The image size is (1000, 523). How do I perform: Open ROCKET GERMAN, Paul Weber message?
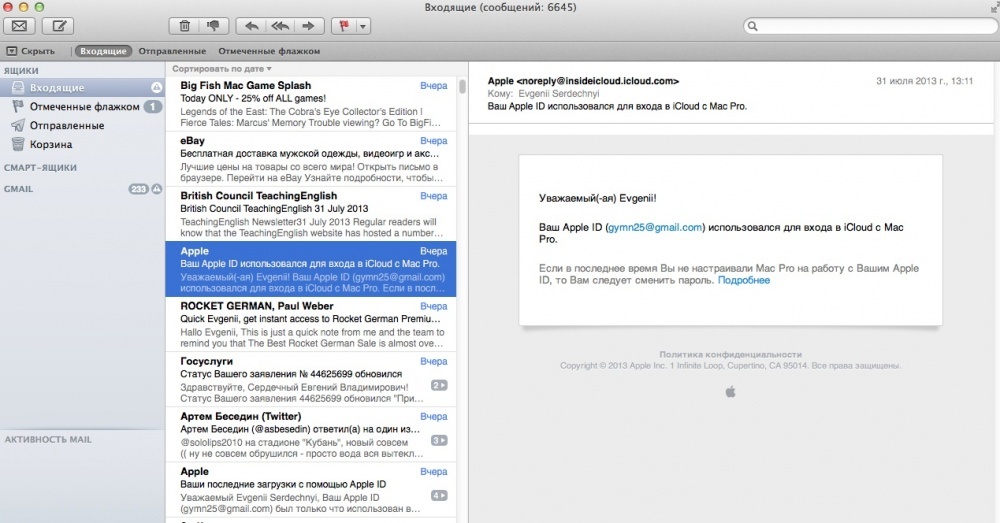point(311,325)
